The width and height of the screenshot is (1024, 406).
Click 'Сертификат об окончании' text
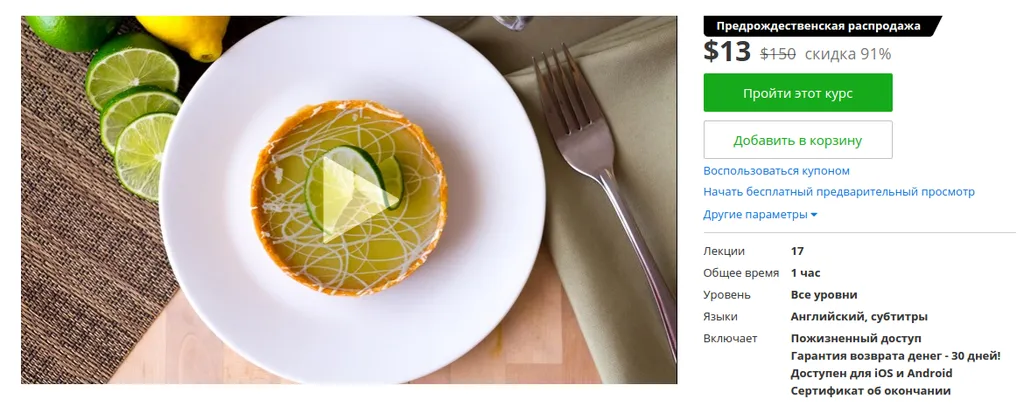[x=870, y=391]
